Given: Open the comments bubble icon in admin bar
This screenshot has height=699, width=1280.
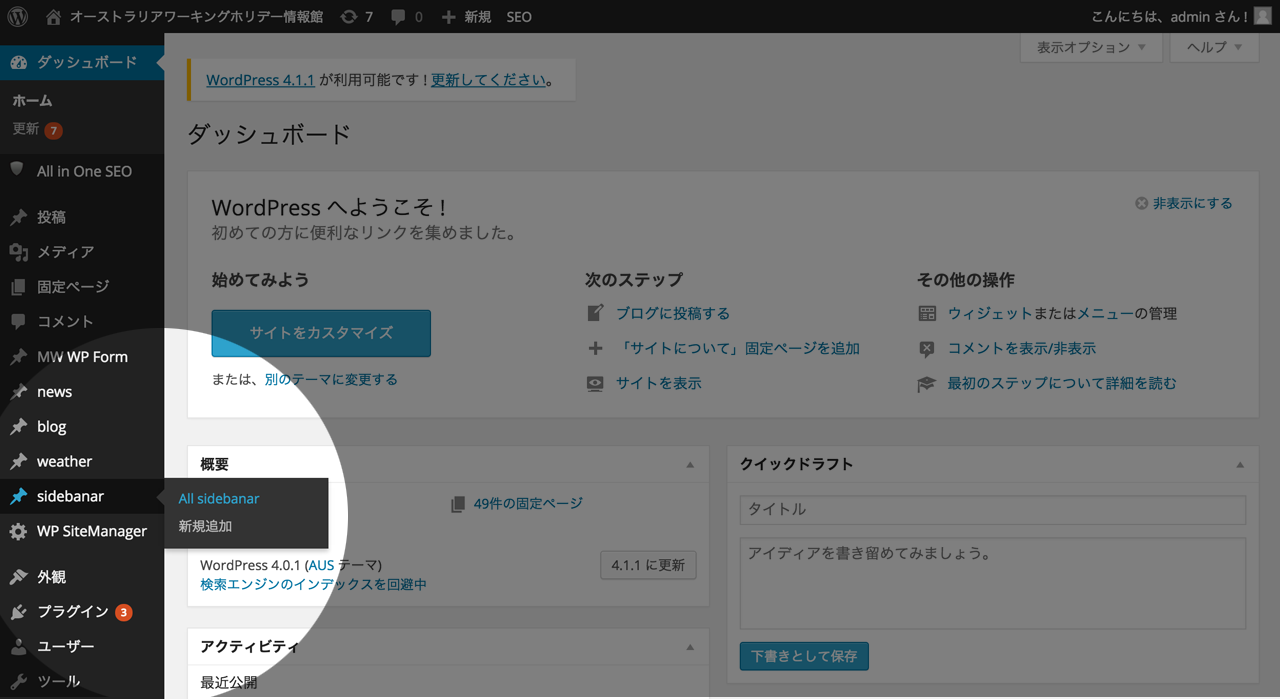Looking at the screenshot, I should point(398,17).
